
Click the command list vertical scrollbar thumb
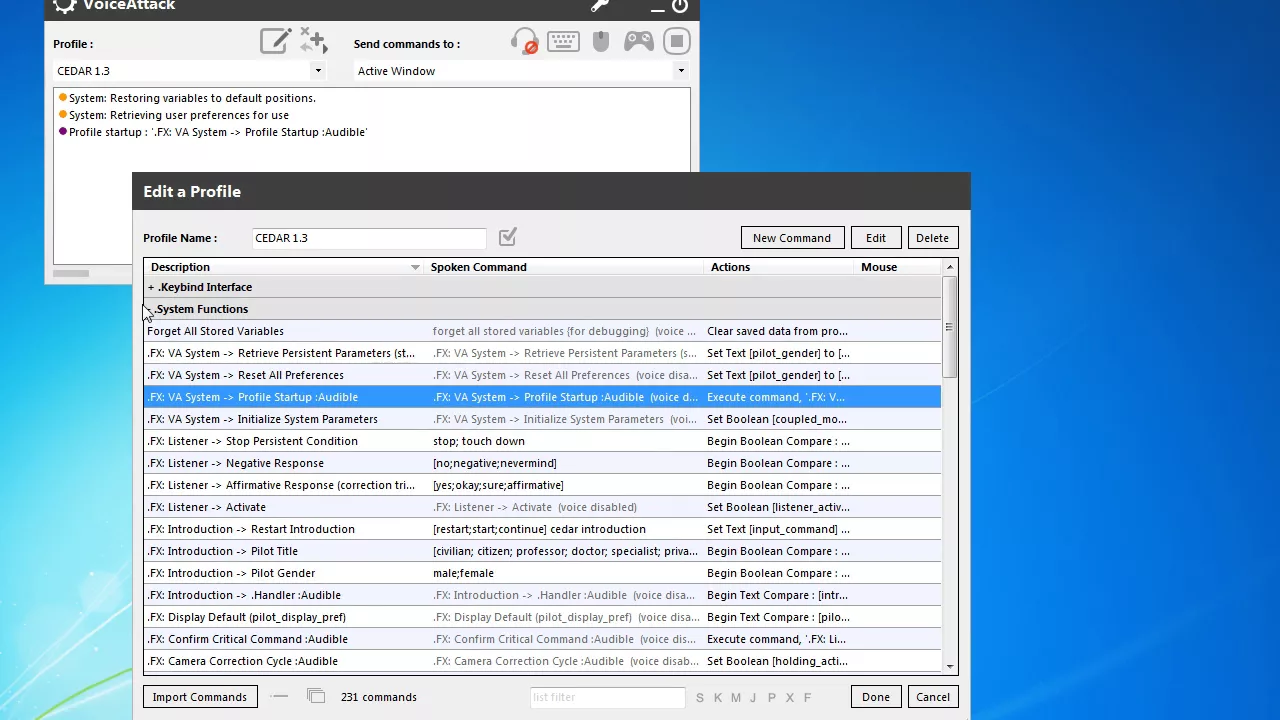[949, 327]
